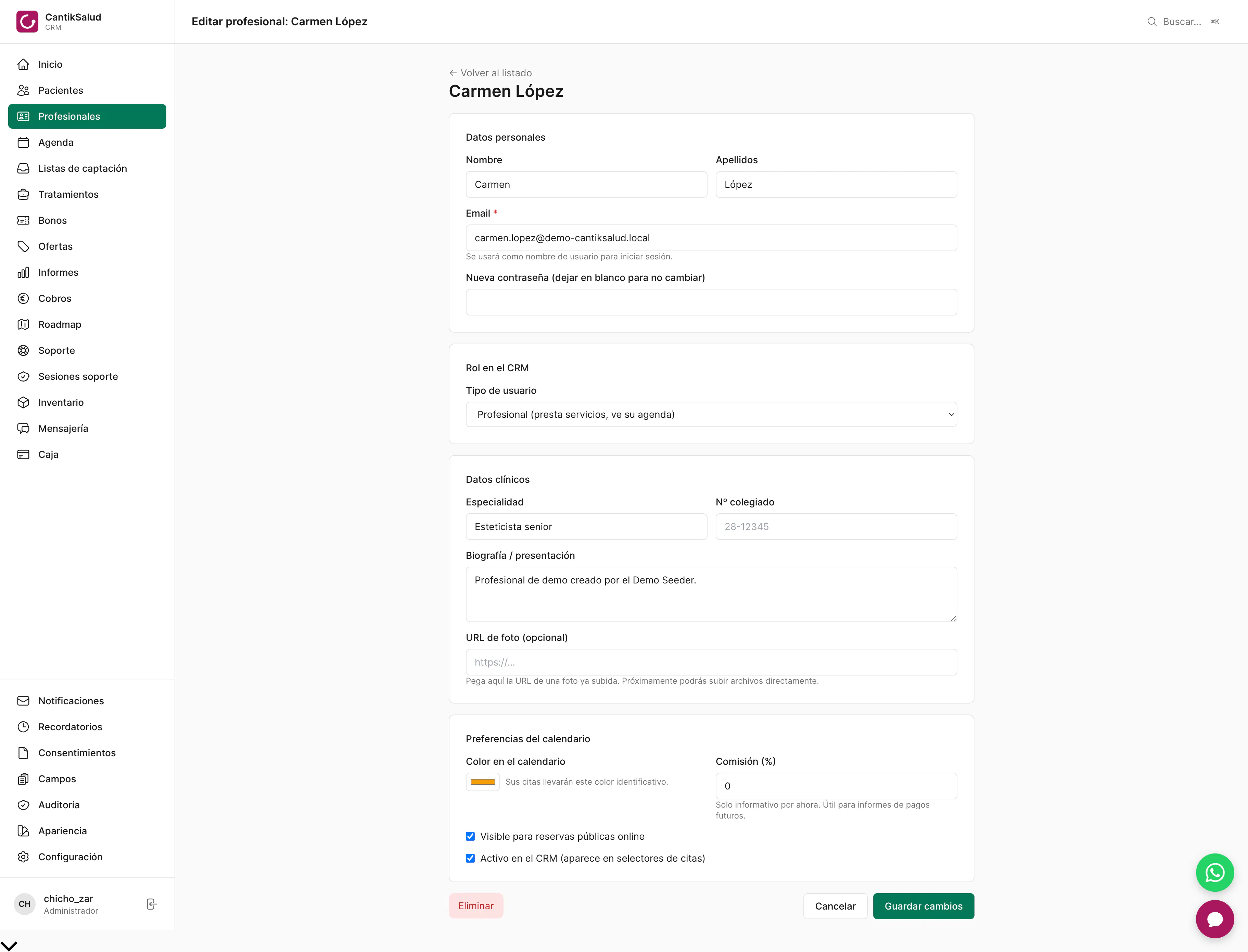The height and width of the screenshot is (952, 1248).
Task: Click the Mensajería chat bubbles icon
Action: coord(23,428)
